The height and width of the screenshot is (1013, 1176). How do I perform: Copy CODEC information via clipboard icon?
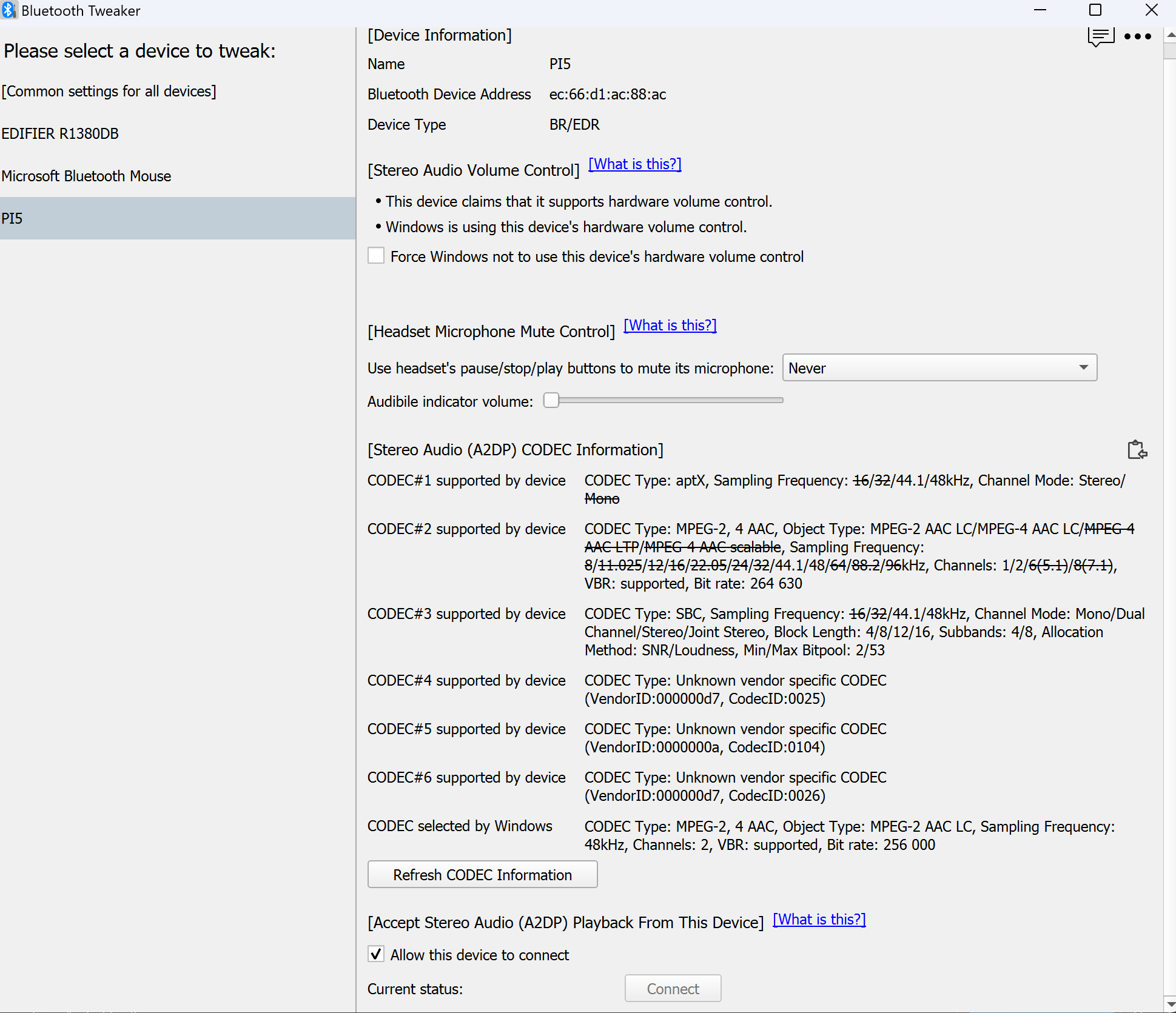(1137, 450)
